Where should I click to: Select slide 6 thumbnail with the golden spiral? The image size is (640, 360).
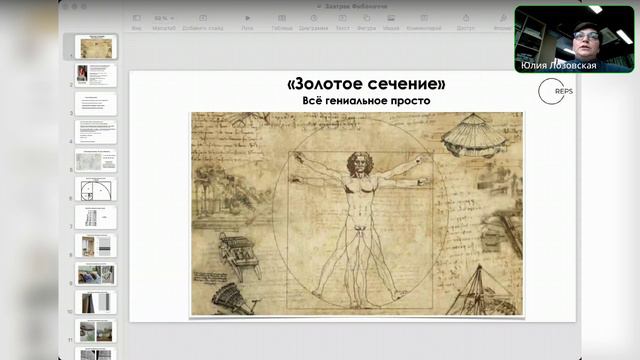tap(96, 189)
